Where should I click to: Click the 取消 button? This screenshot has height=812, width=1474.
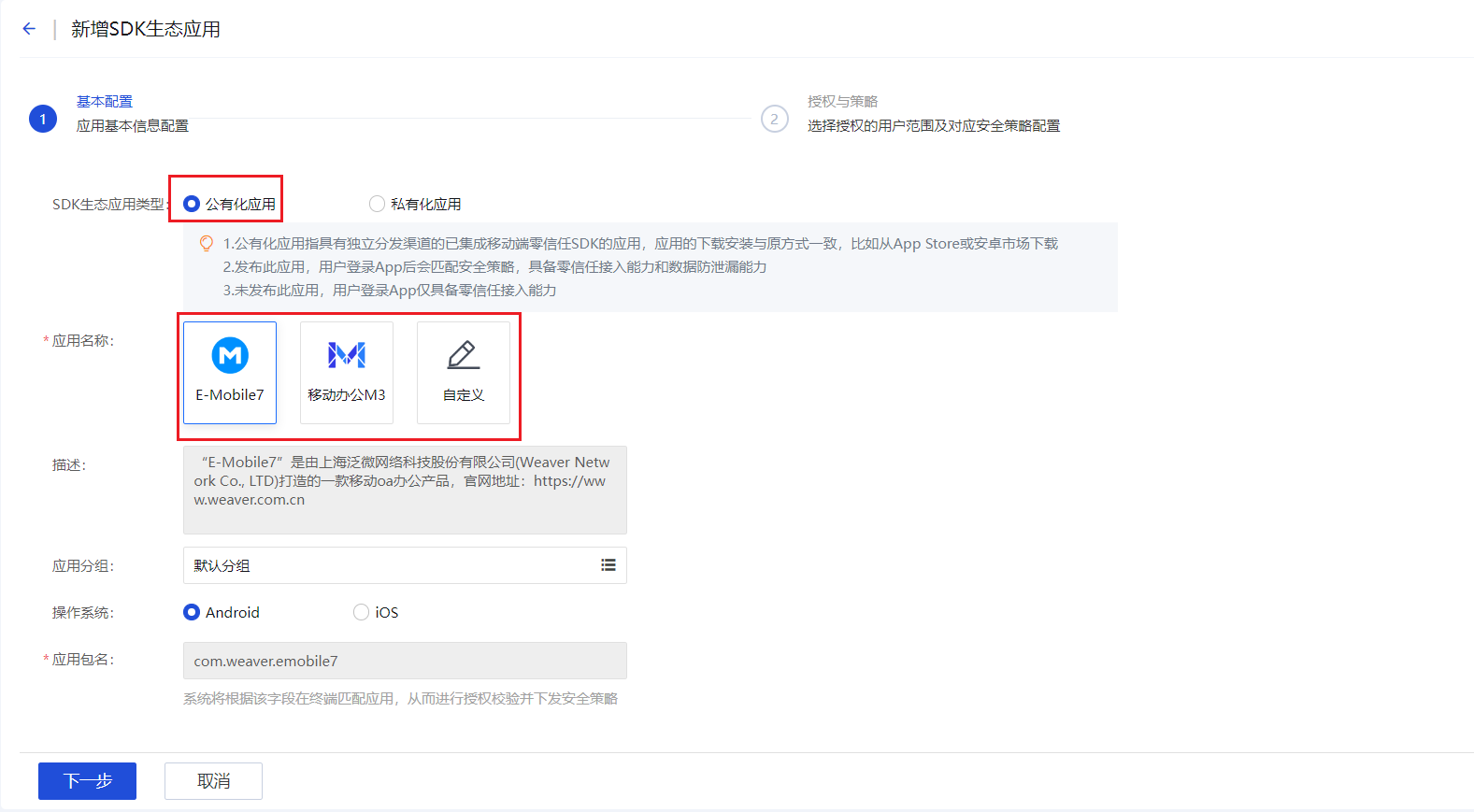click(x=213, y=781)
